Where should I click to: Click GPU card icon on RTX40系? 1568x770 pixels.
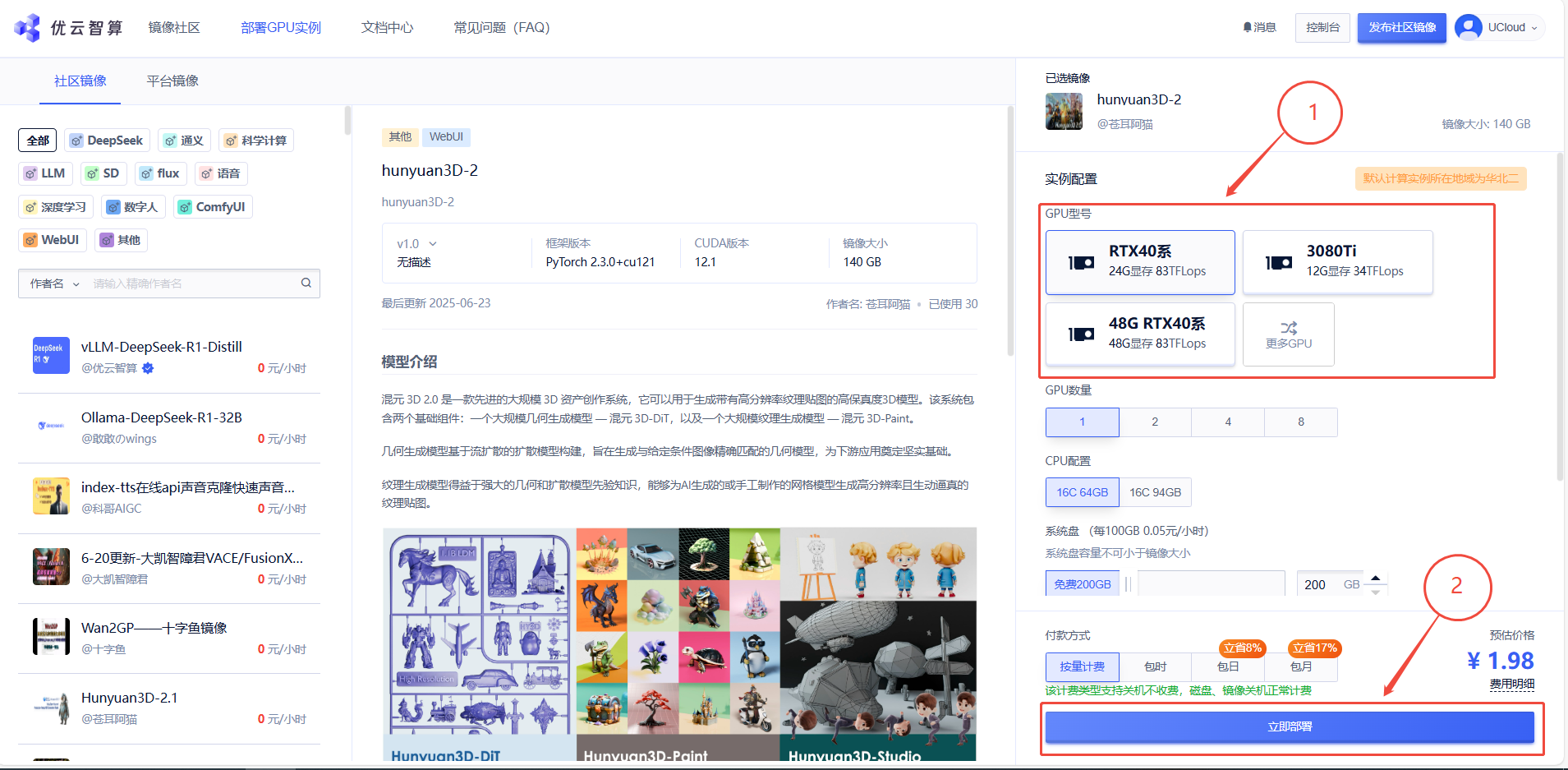pyautogui.click(x=1081, y=262)
